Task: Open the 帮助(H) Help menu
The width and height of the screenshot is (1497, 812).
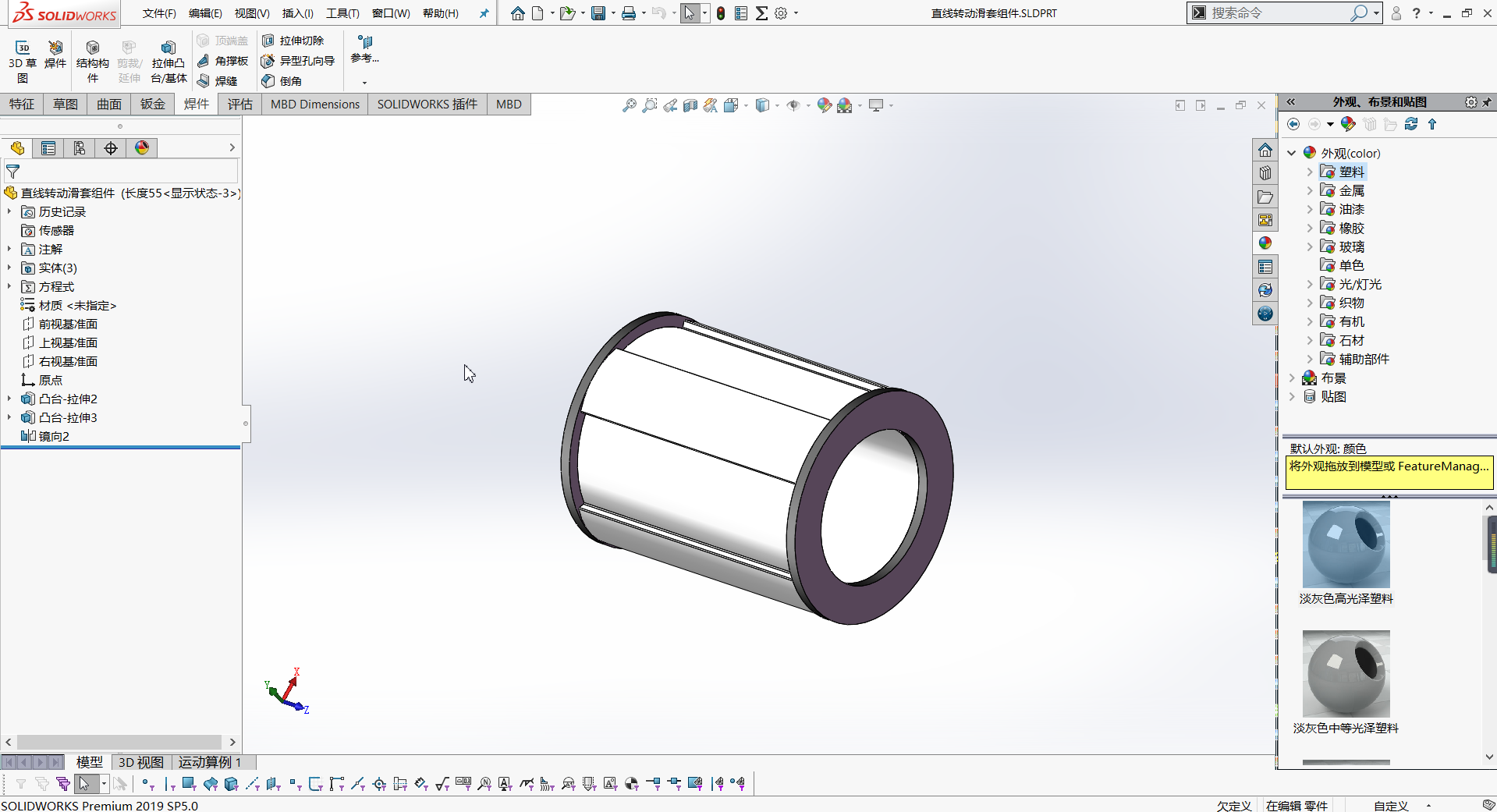Action: pyautogui.click(x=441, y=13)
